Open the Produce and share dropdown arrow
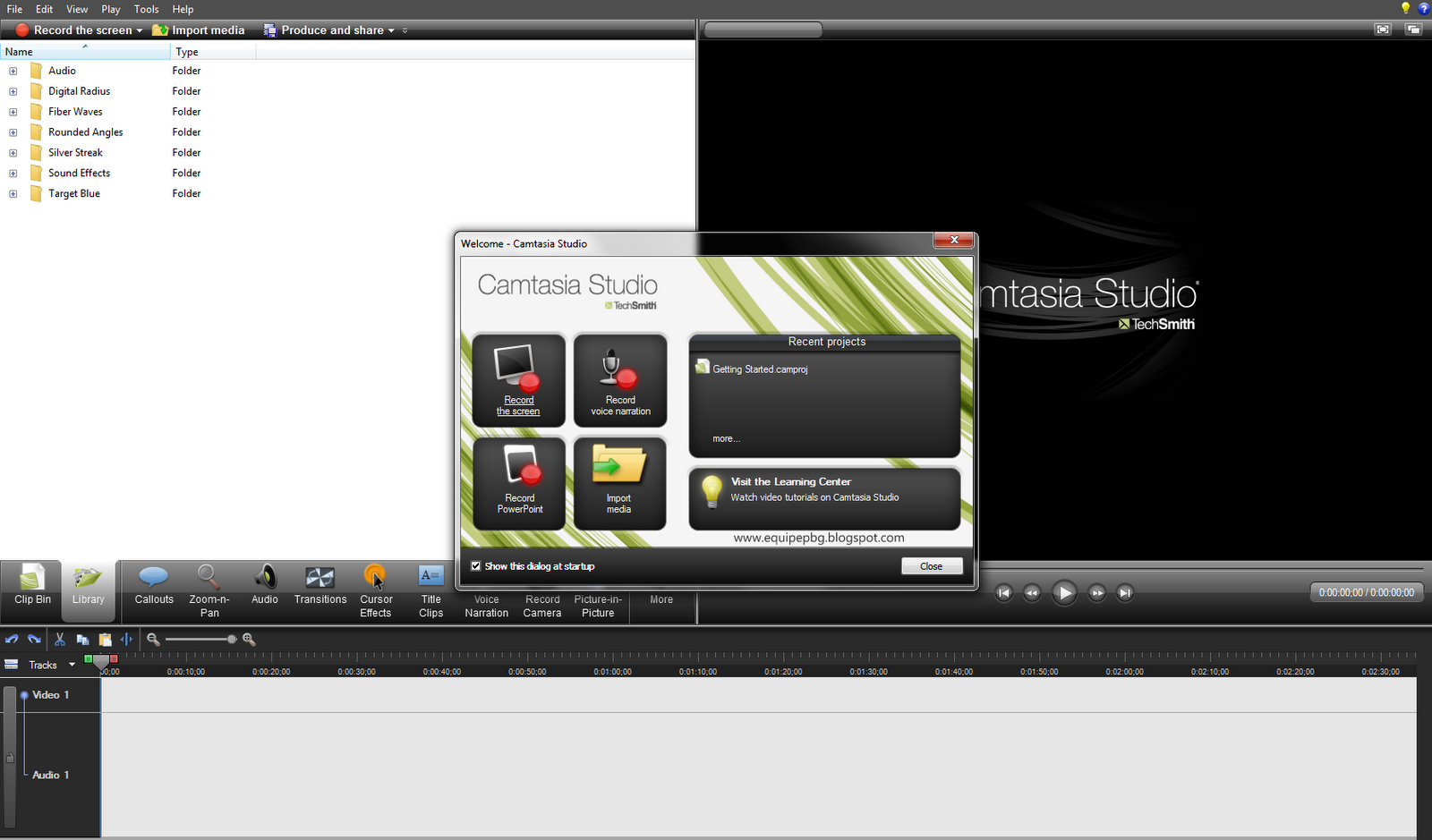 391,30
